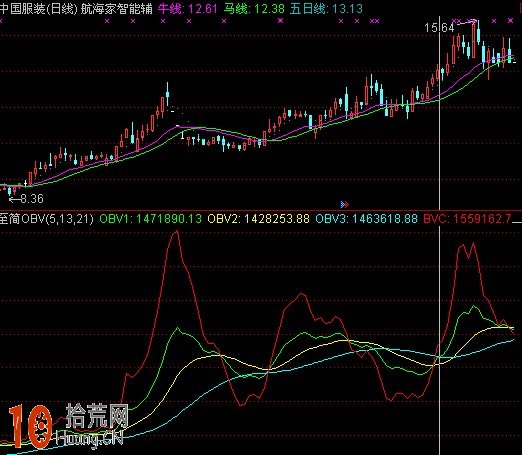Open the 至简OBV(5,13,21) indicator title
Screen dimensions: 522x455
47,219
